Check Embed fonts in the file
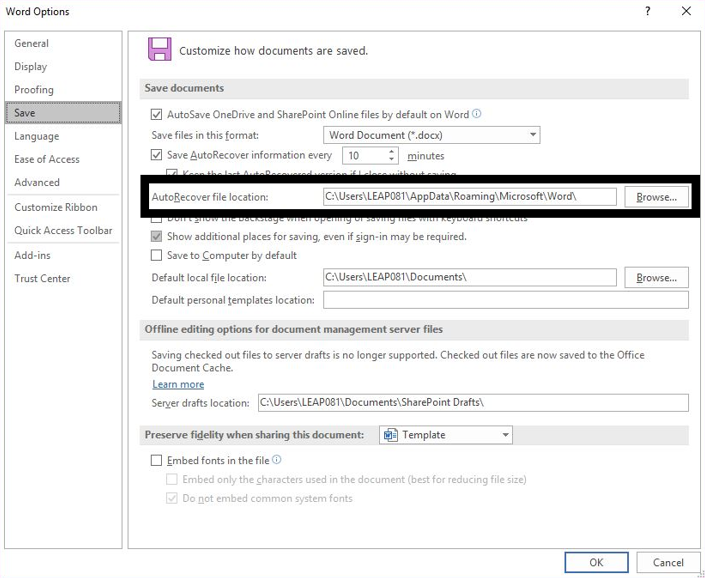 (x=156, y=461)
